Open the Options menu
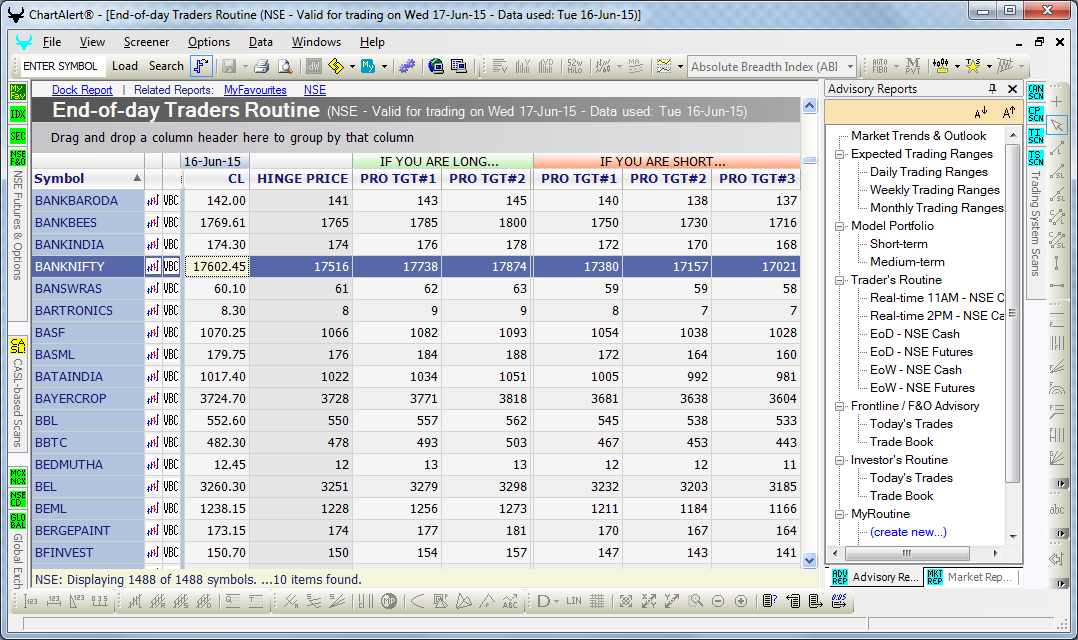The width and height of the screenshot is (1078, 640). 209,42
